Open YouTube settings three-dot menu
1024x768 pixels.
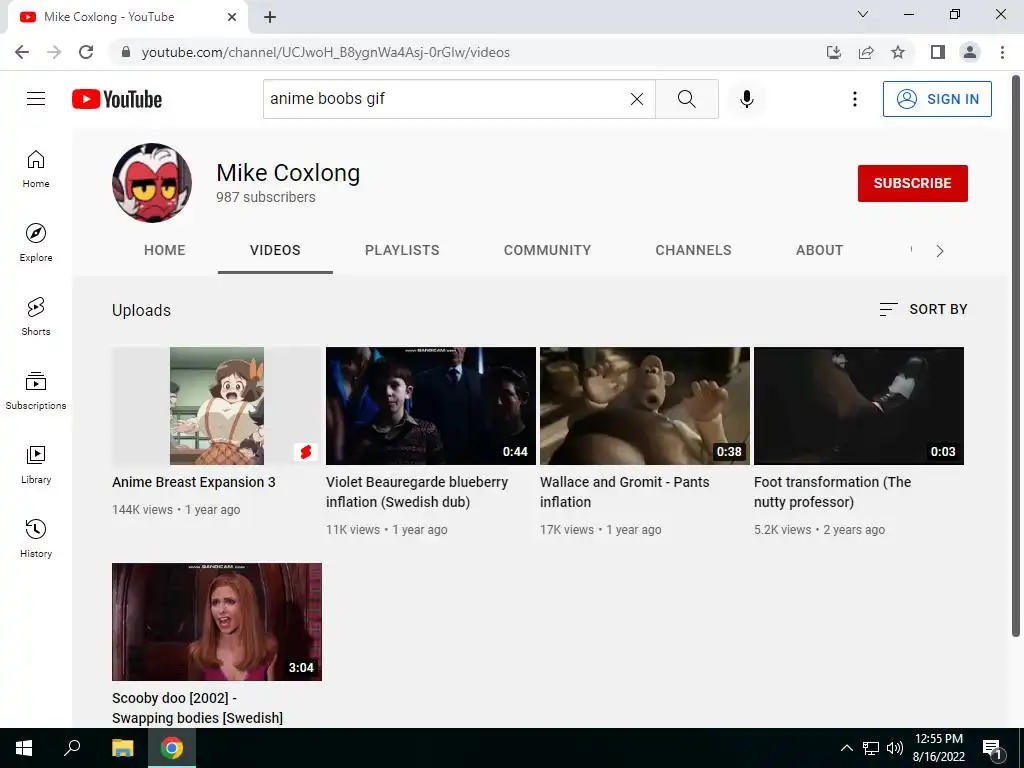tap(854, 99)
